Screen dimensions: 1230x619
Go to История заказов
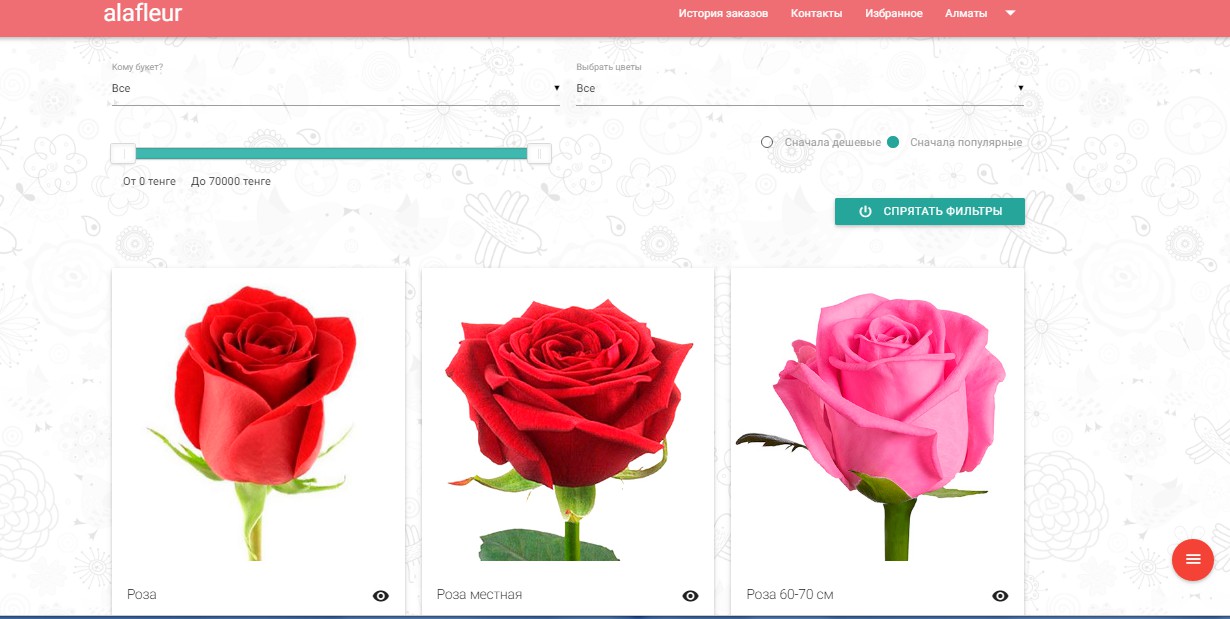pyautogui.click(x=723, y=14)
